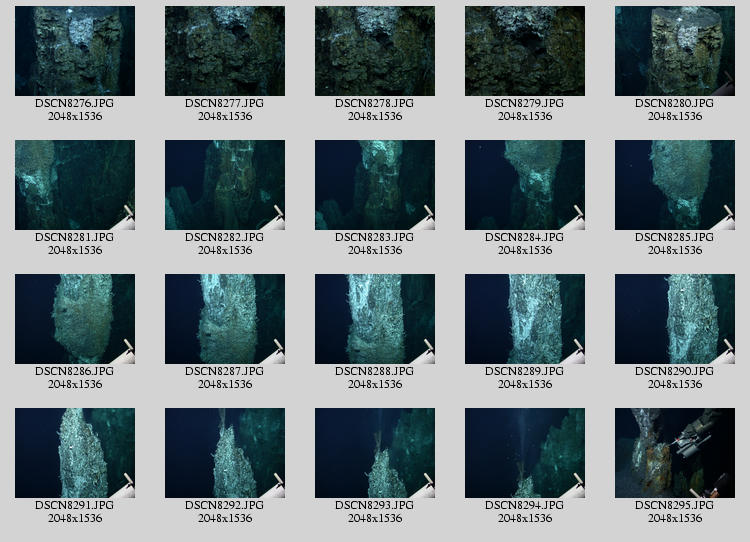750x542 pixels.
Task: View the DSCN8280.JPG thumbnail image
Action: pyautogui.click(x=675, y=51)
